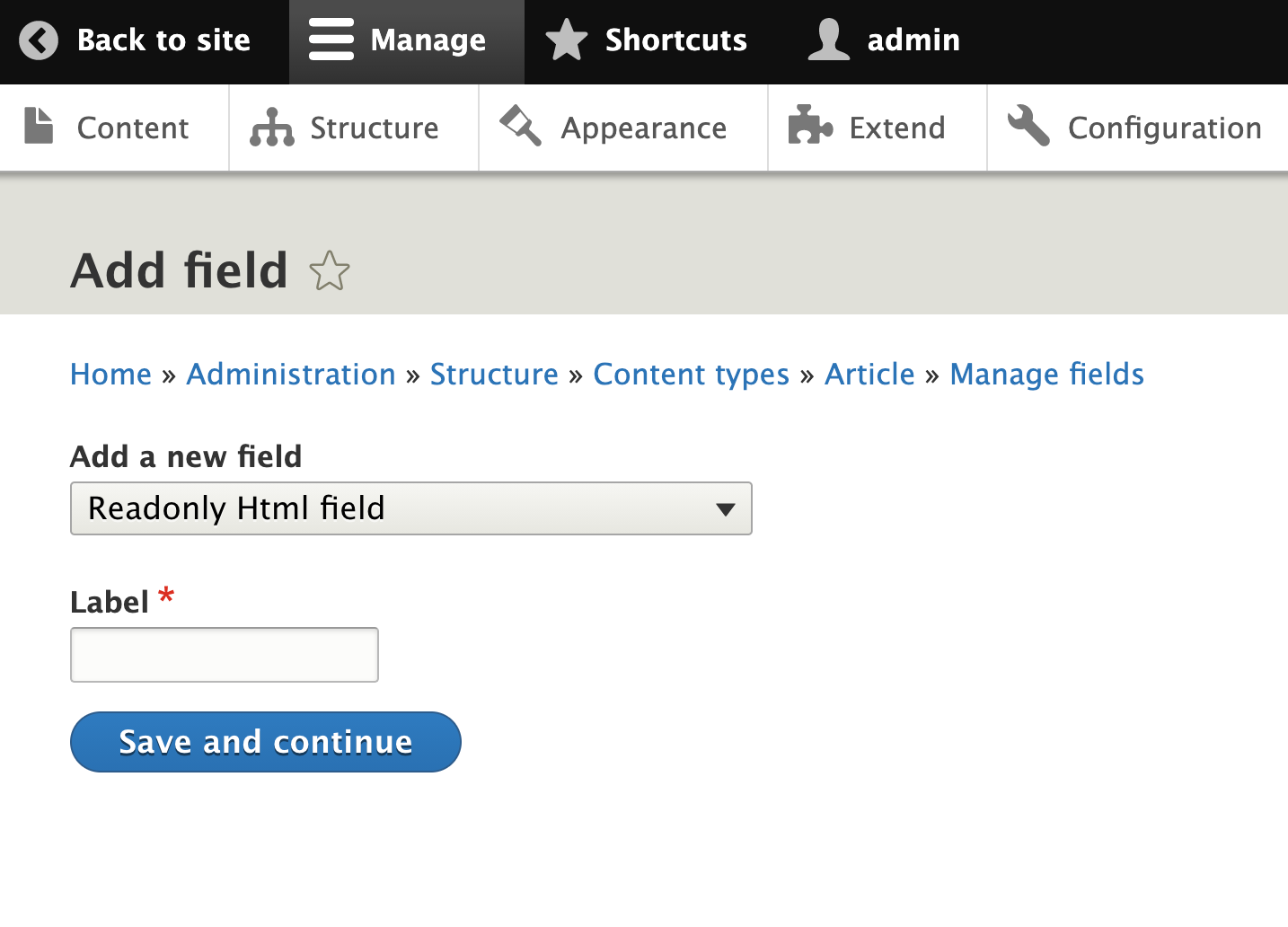Select the Structure sitemap icon
The width and height of the screenshot is (1288, 927).
coord(271,127)
